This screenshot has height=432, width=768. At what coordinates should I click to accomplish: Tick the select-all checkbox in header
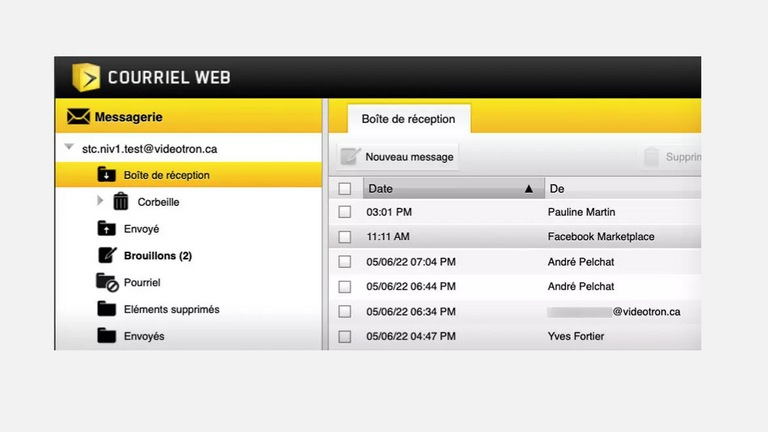[x=345, y=189]
